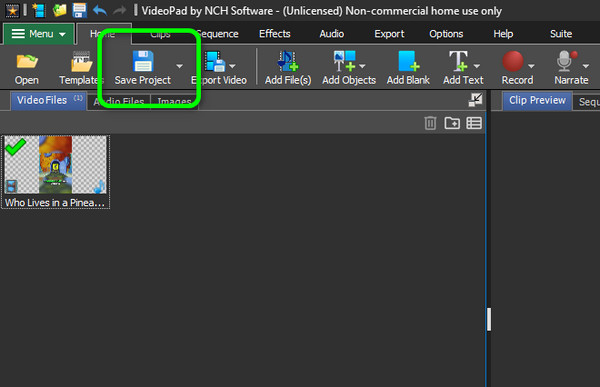The height and width of the screenshot is (387, 600).
Task: Expand the Add Text dropdown arrow
Action: [477, 66]
